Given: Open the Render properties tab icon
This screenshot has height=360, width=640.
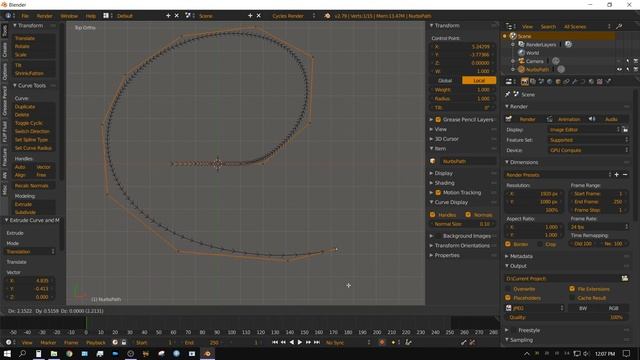Looking at the screenshot, I should [524, 82].
